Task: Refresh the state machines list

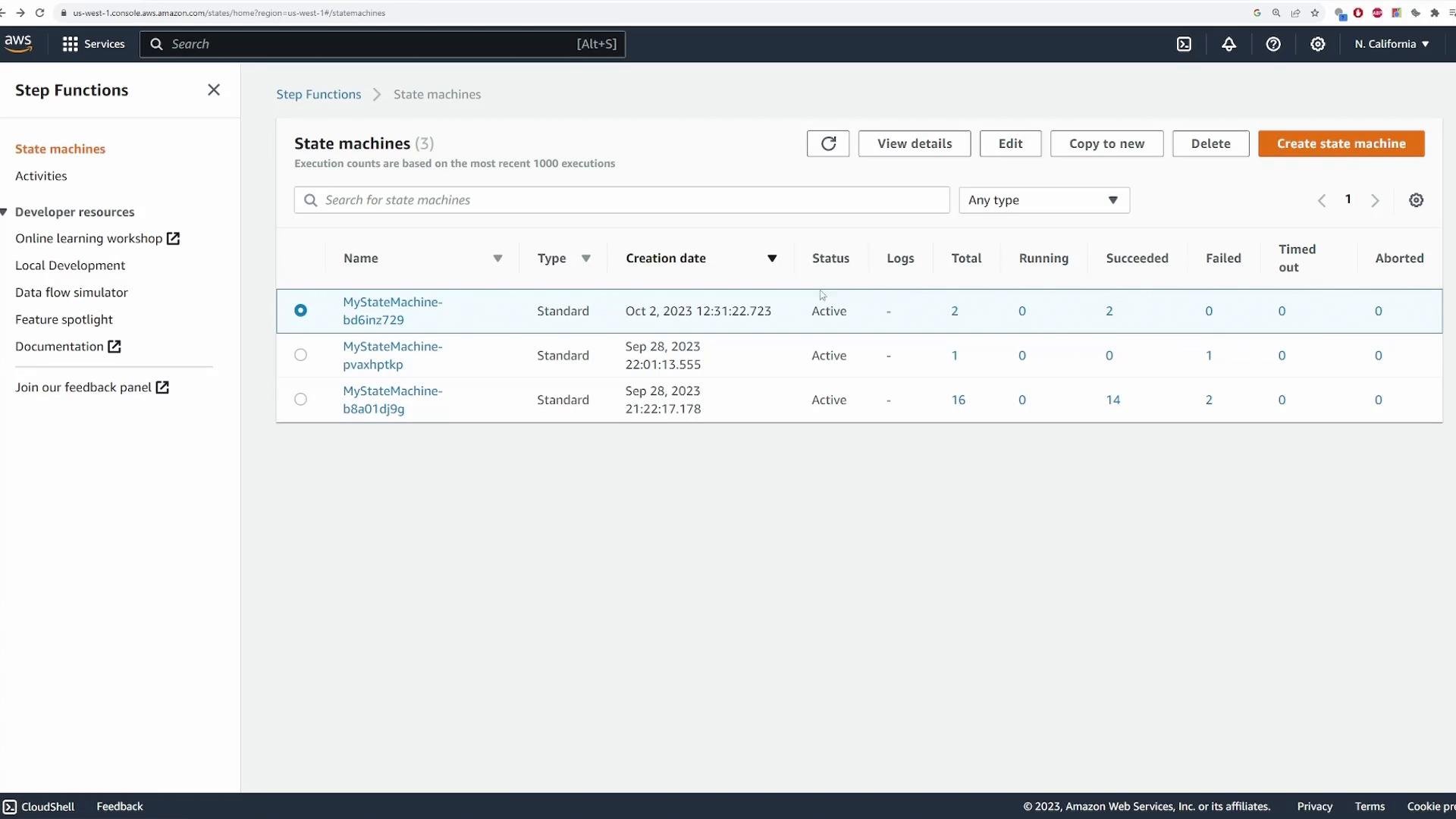Action: click(828, 143)
